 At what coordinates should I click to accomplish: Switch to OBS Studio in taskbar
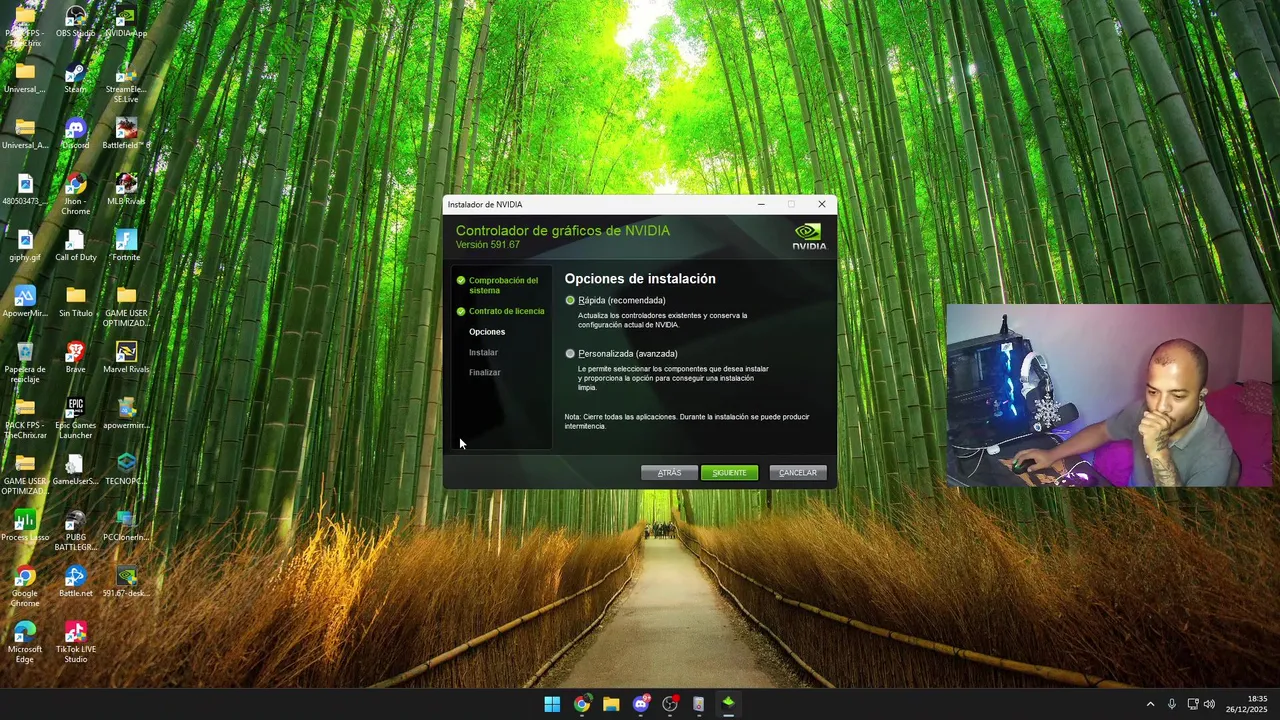[670, 704]
